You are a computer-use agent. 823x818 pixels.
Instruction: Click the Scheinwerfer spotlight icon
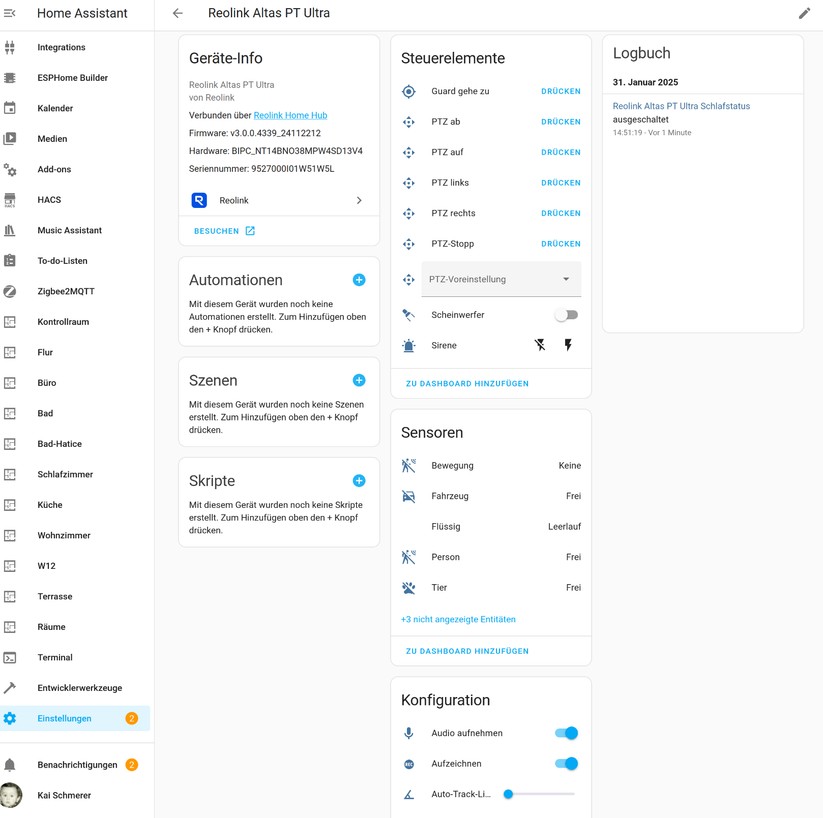coord(408,315)
